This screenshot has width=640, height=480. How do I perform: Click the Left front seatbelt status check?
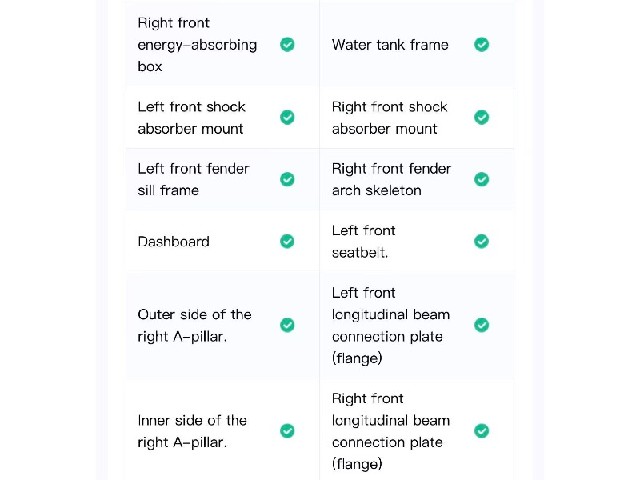[481, 241]
